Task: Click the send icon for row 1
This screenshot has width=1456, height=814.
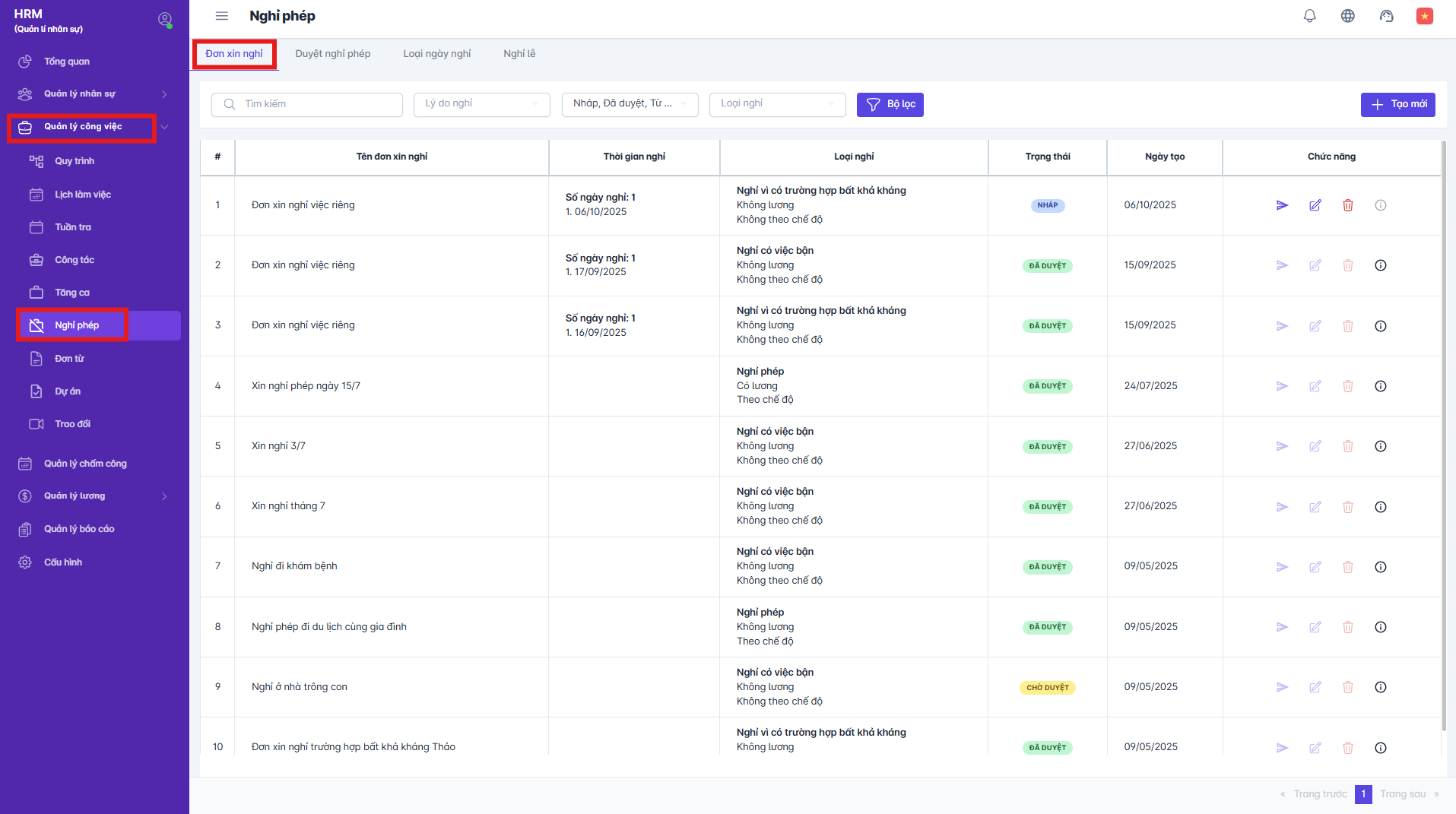Action: (1282, 205)
